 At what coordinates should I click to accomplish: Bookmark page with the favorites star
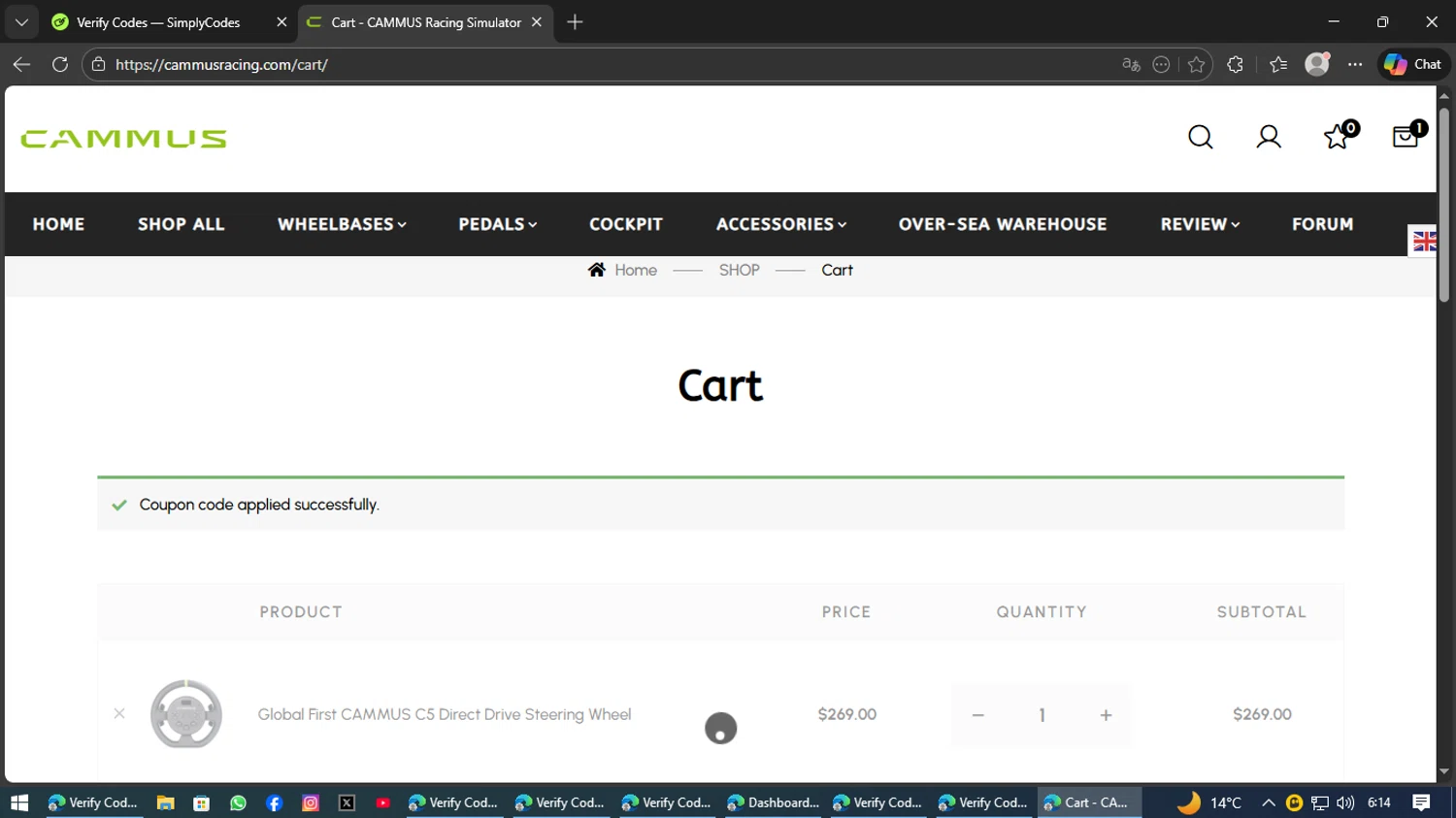pos(1196,65)
